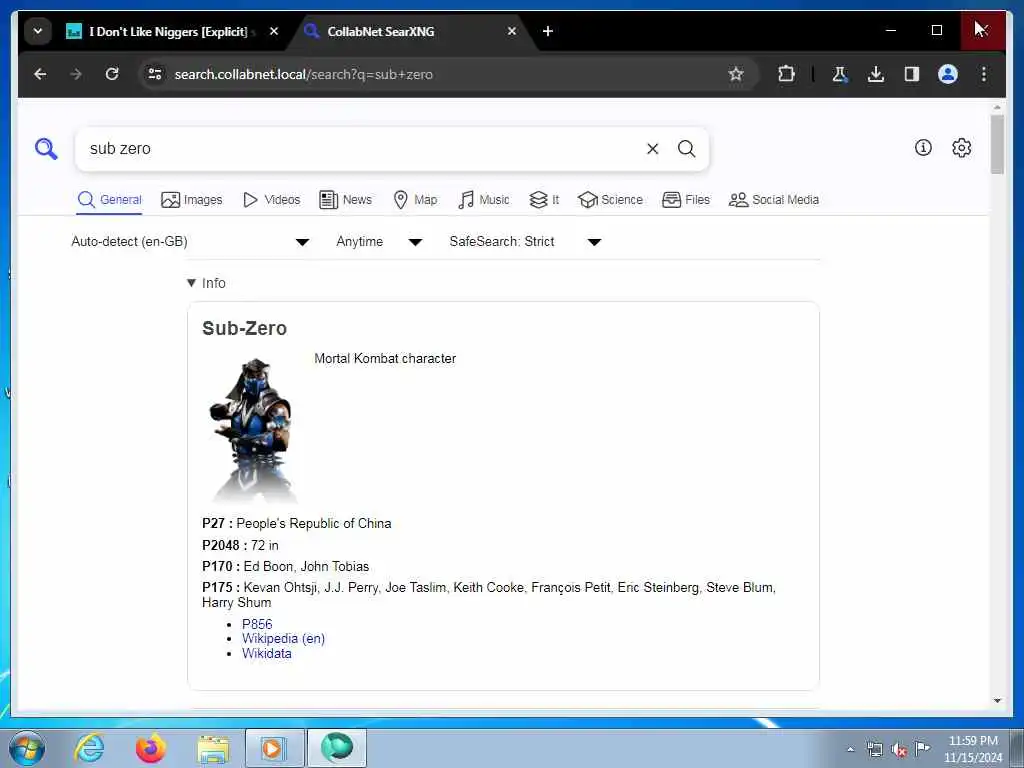Switch to the Music category
The image size is (1024, 768).
point(484,200)
